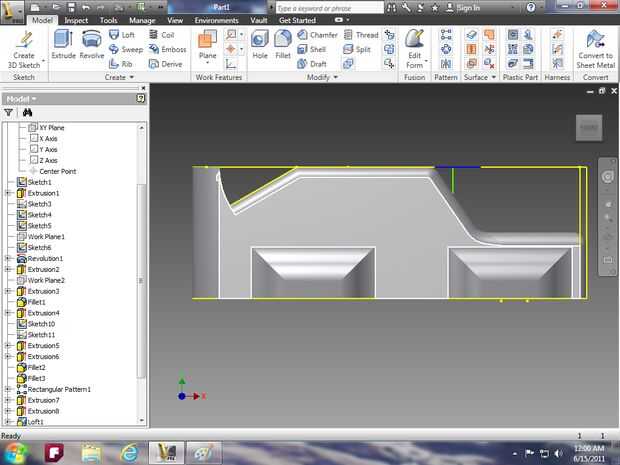Open the Environments tab
This screenshot has height=465, width=620.
pos(216,20)
